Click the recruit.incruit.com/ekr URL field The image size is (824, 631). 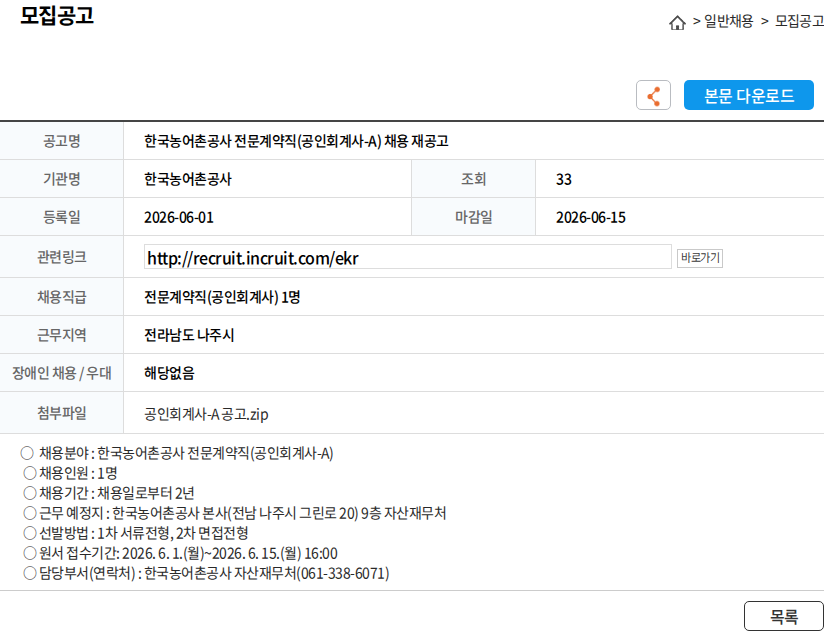pos(407,256)
